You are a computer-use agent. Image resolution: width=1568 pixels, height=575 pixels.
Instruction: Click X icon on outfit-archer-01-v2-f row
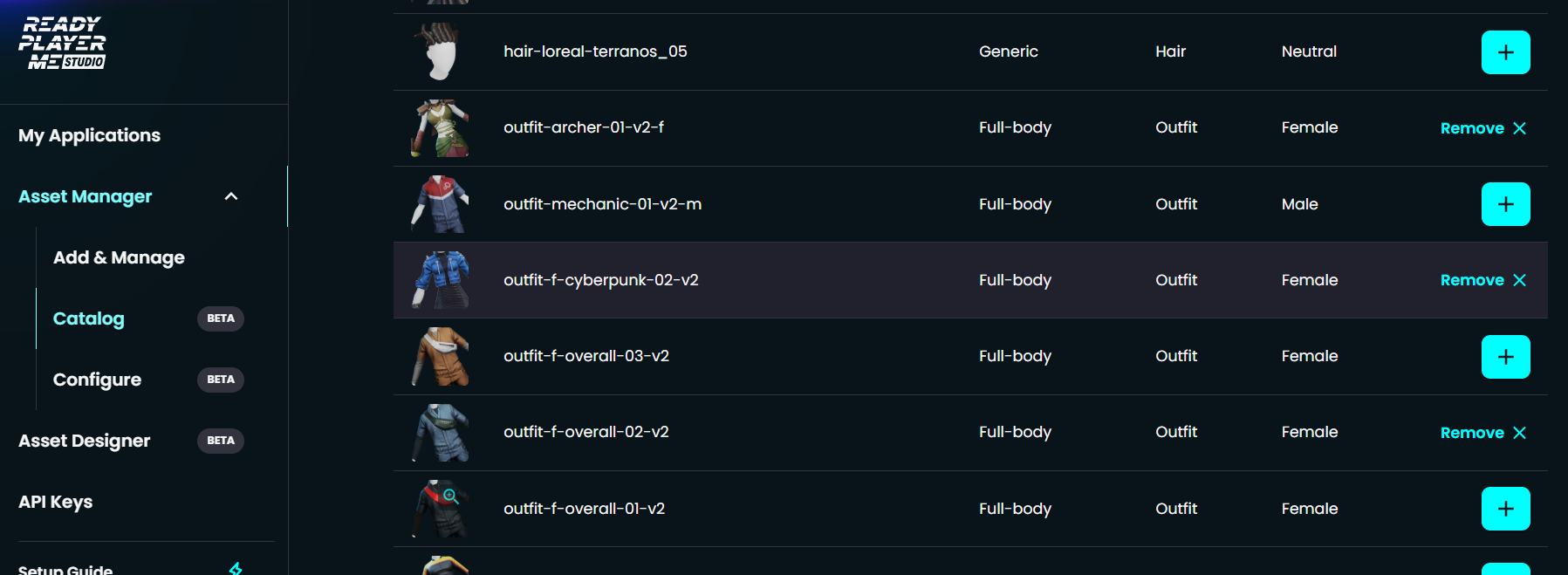pyautogui.click(x=1519, y=128)
